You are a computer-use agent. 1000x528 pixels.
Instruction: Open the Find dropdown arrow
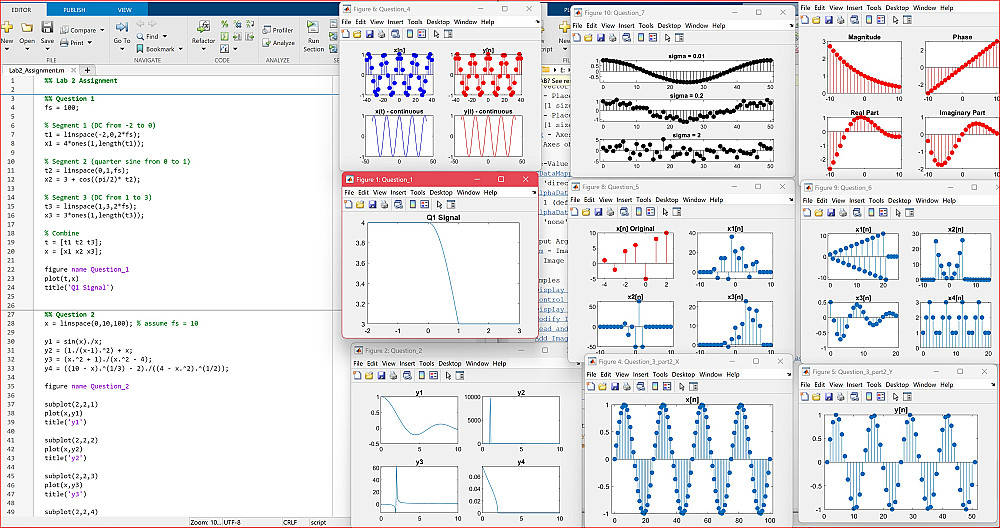click(x=165, y=36)
